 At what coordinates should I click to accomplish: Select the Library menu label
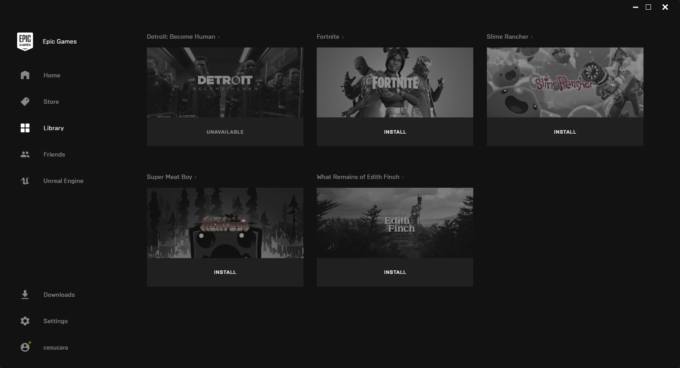point(53,128)
